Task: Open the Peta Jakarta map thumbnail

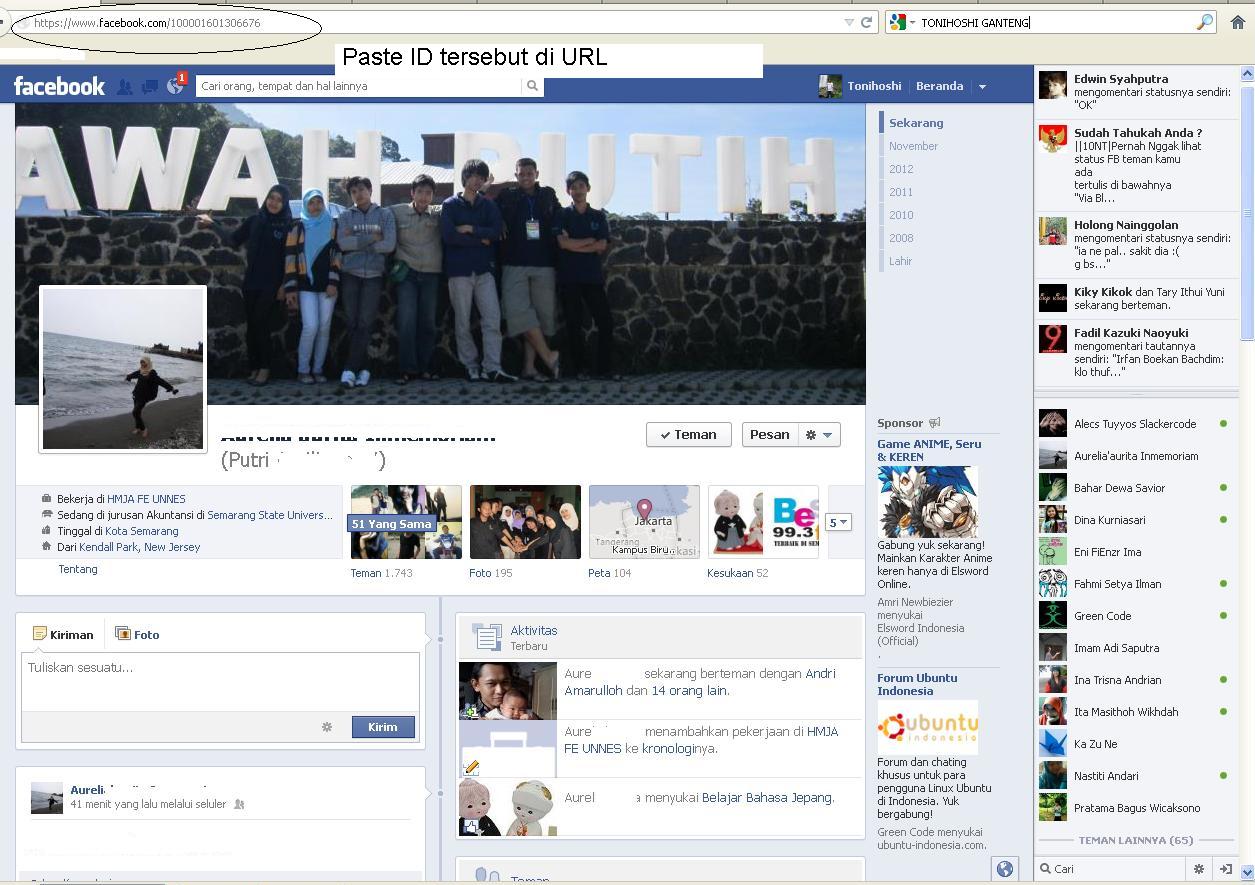Action: click(x=644, y=522)
